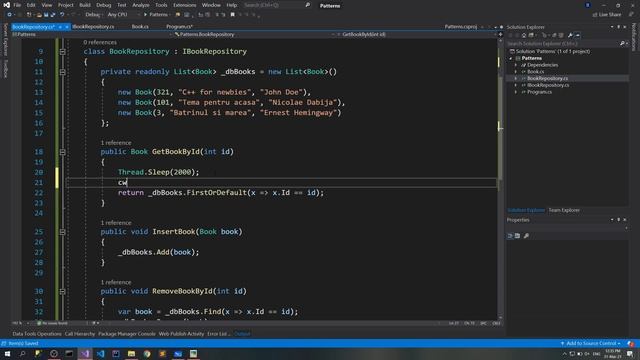The height and width of the screenshot is (360, 640).
Task: Click the Properties panel Property Pages wrench icon
Action: coord(526,236)
